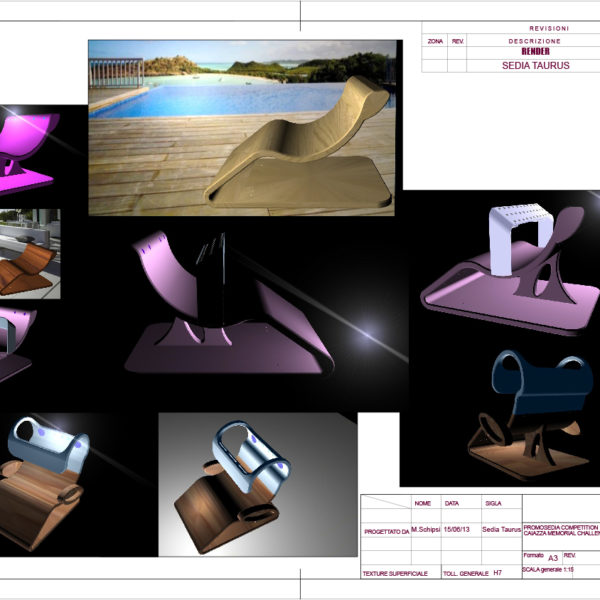The image size is (600, 600).
Task: Click the DESCRIZIONE column header
Action: pos(534,41)
